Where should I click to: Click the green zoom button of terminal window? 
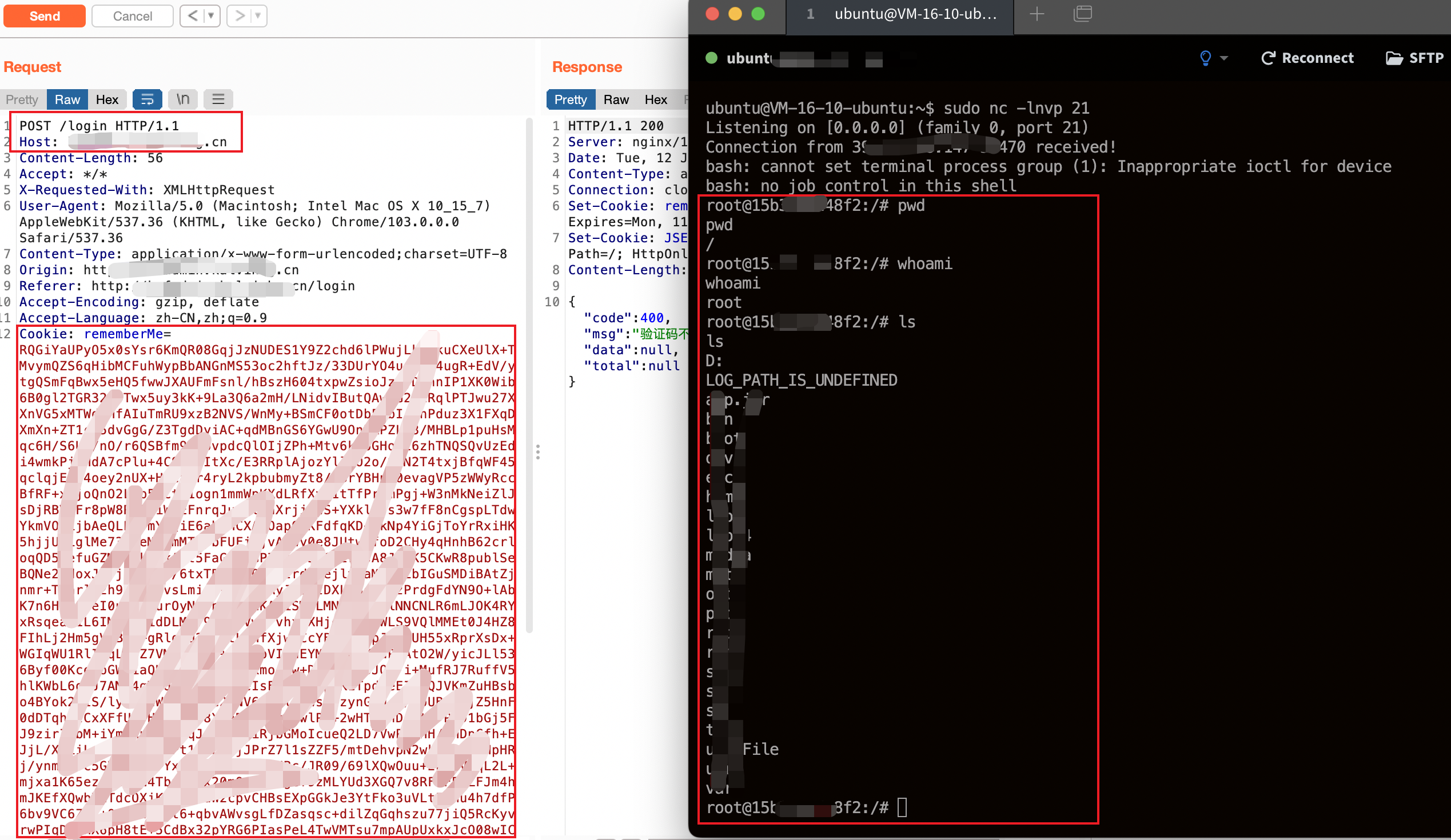(x=758, y=14)
